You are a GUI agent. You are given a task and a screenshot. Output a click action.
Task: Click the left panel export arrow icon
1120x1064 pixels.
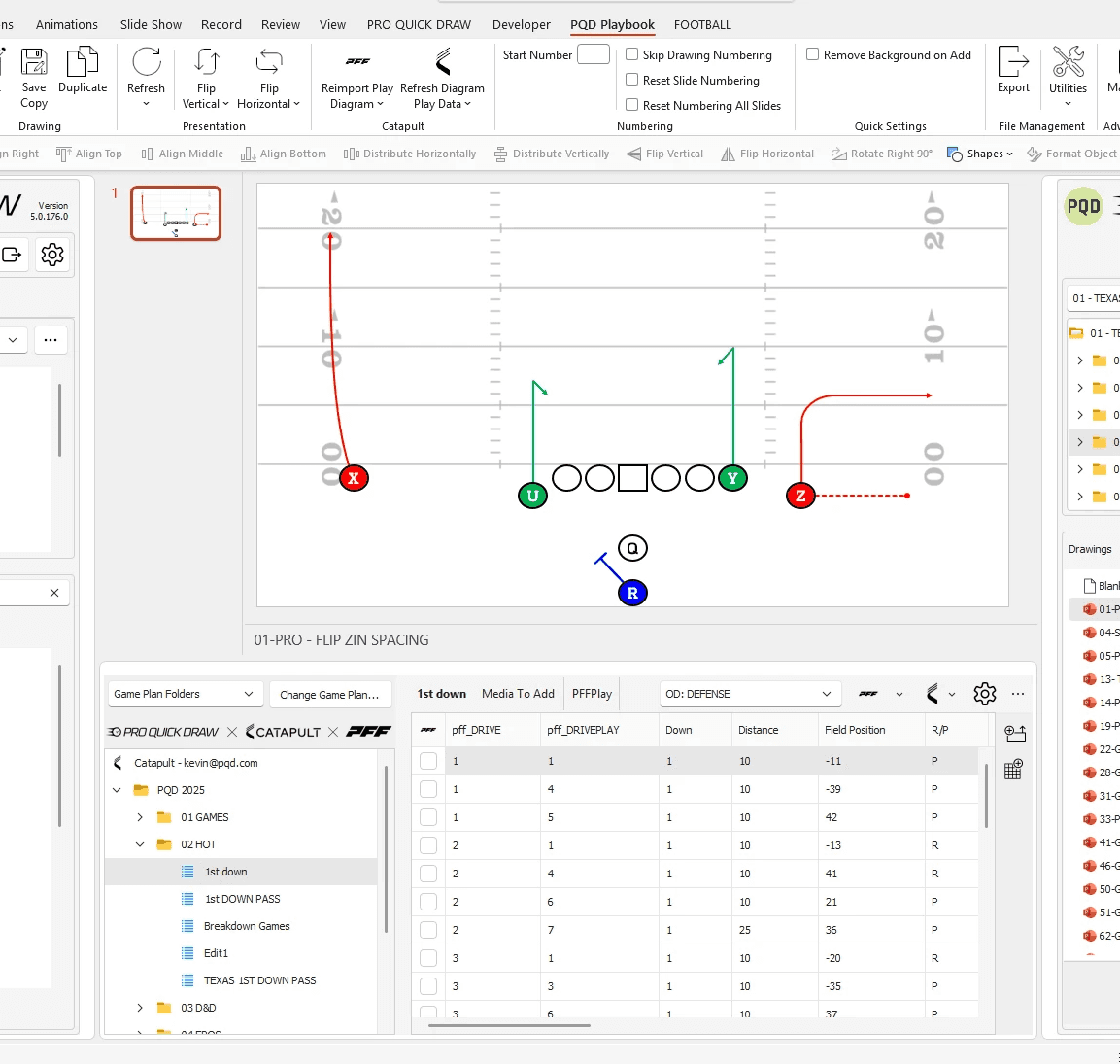pyautogui.click(x=12, y=255)
